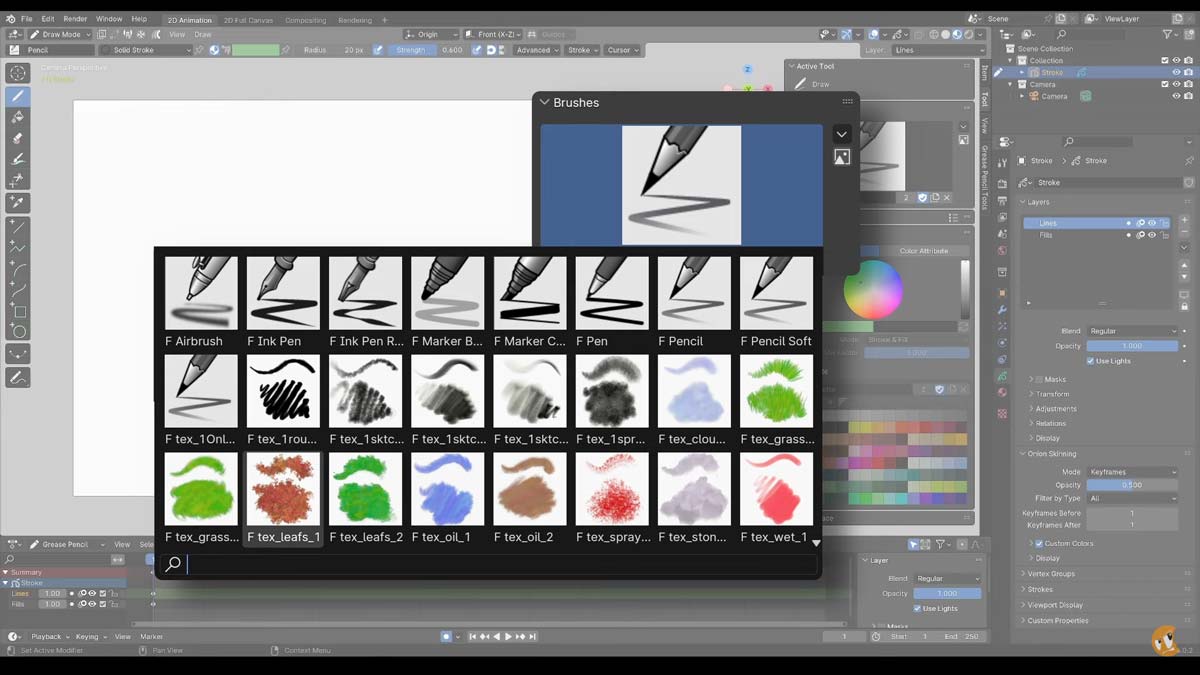Open the Front (X-Z) orientation dropdown
The height and width of the screenshot is (675, 1200).
tap(497, 33)
